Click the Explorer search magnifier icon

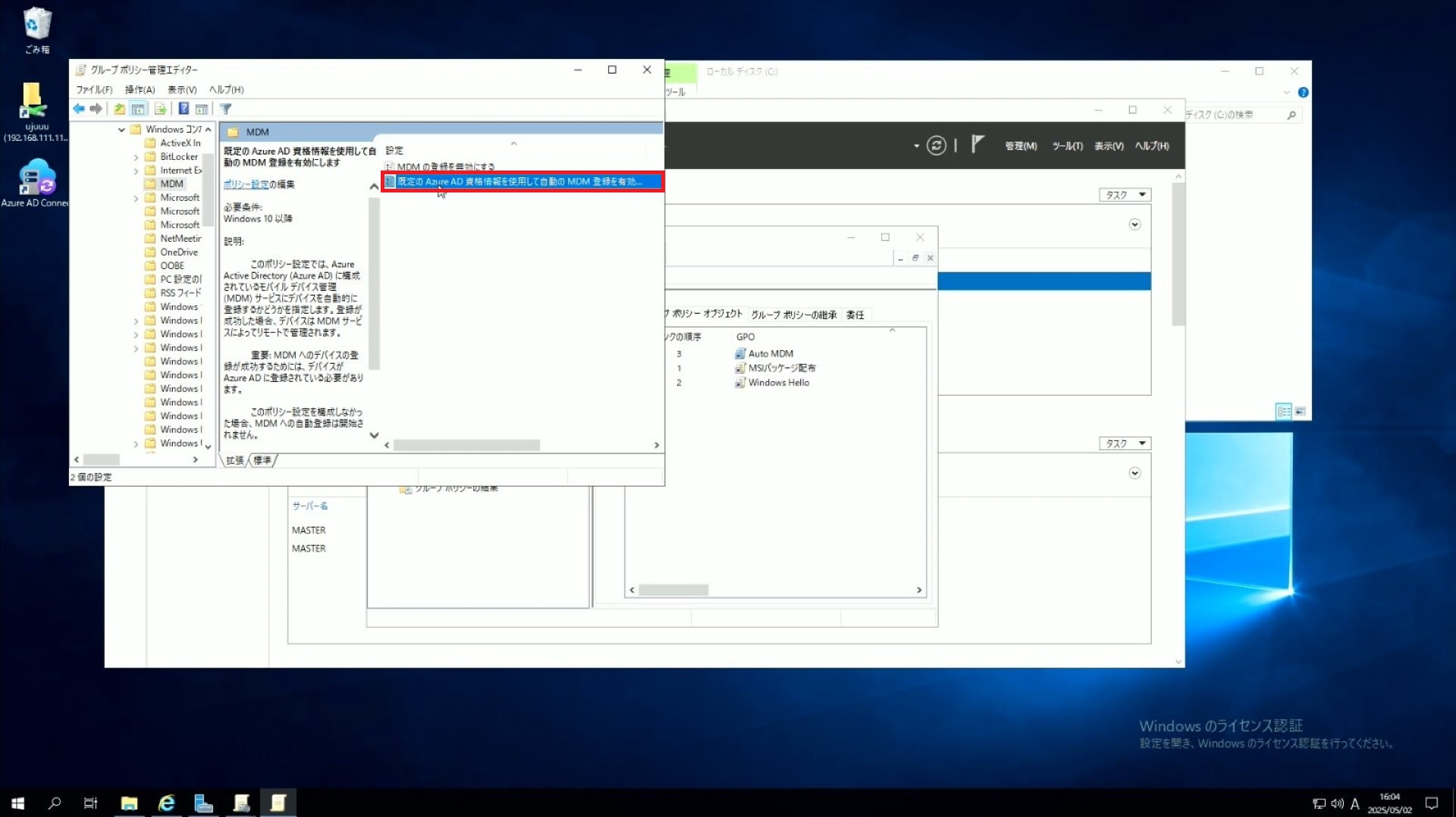1291,115
